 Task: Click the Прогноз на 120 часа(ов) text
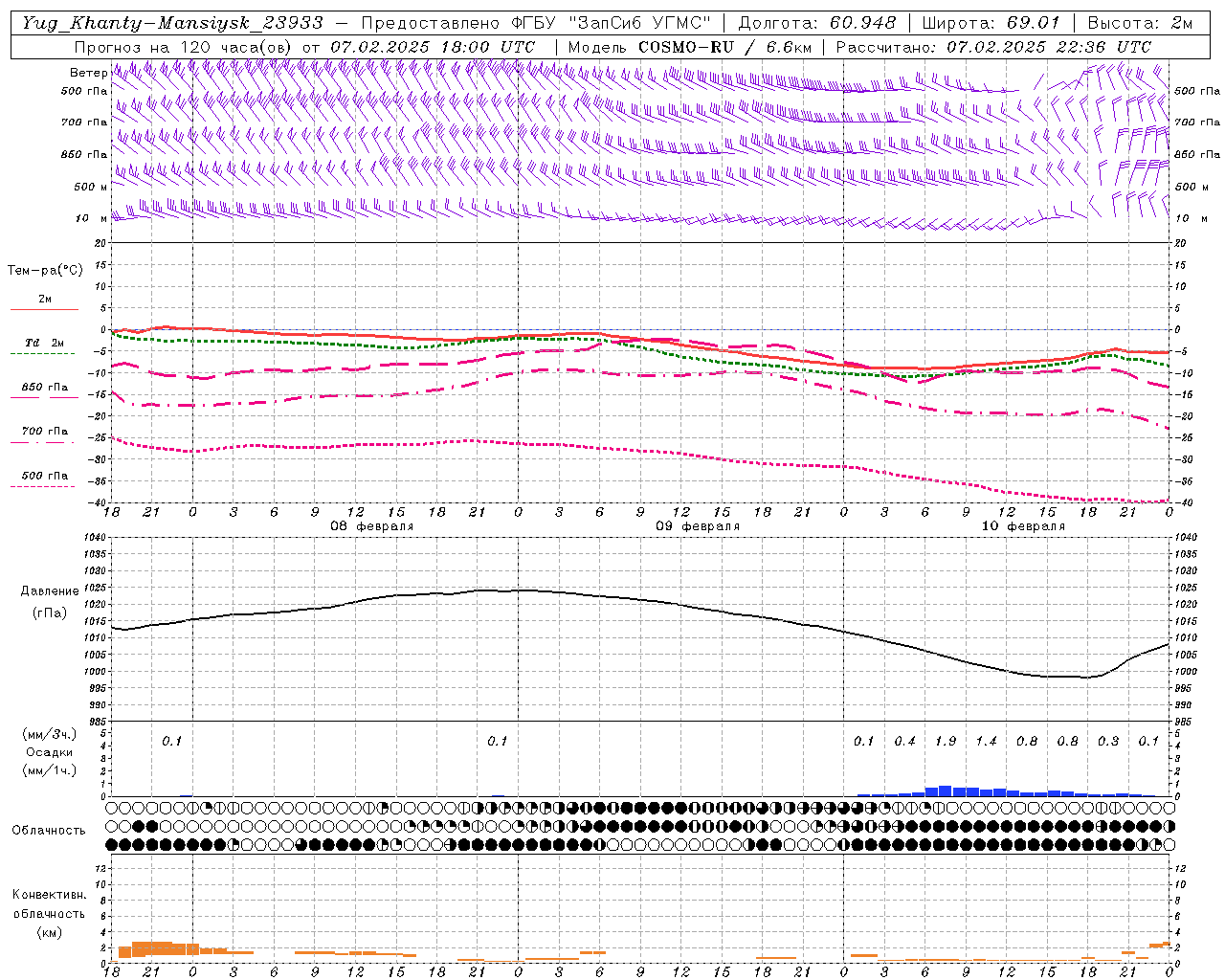tap(185, 47)
